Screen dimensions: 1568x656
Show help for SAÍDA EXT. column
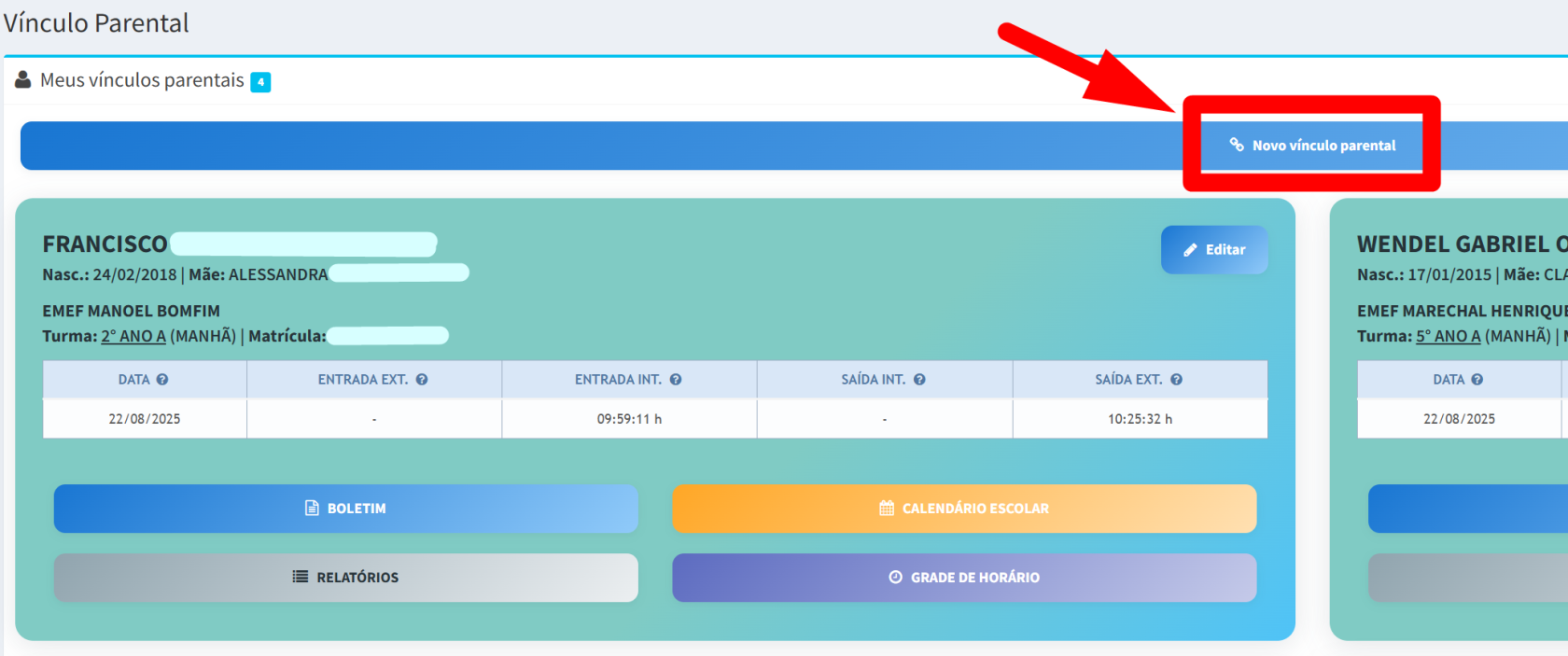1176,380
